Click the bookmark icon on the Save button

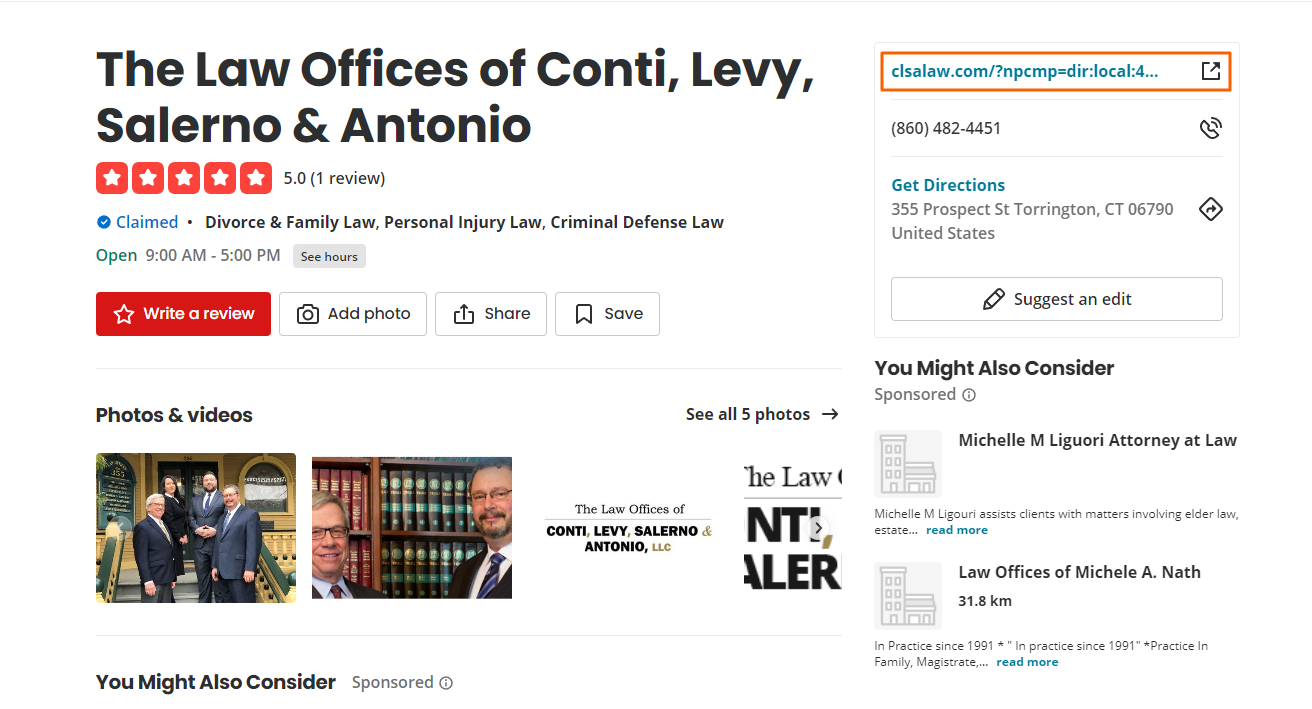coord(584,313)
